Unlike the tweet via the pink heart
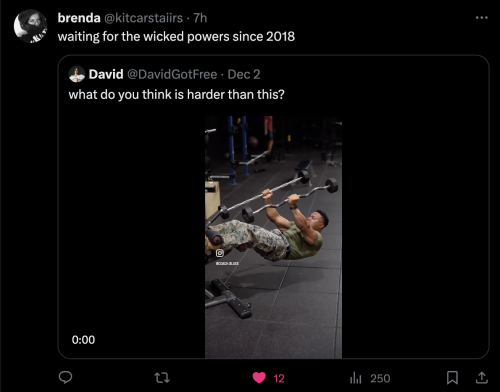The height and width of the screenshot is (392, 500). (x=259, y=378)
